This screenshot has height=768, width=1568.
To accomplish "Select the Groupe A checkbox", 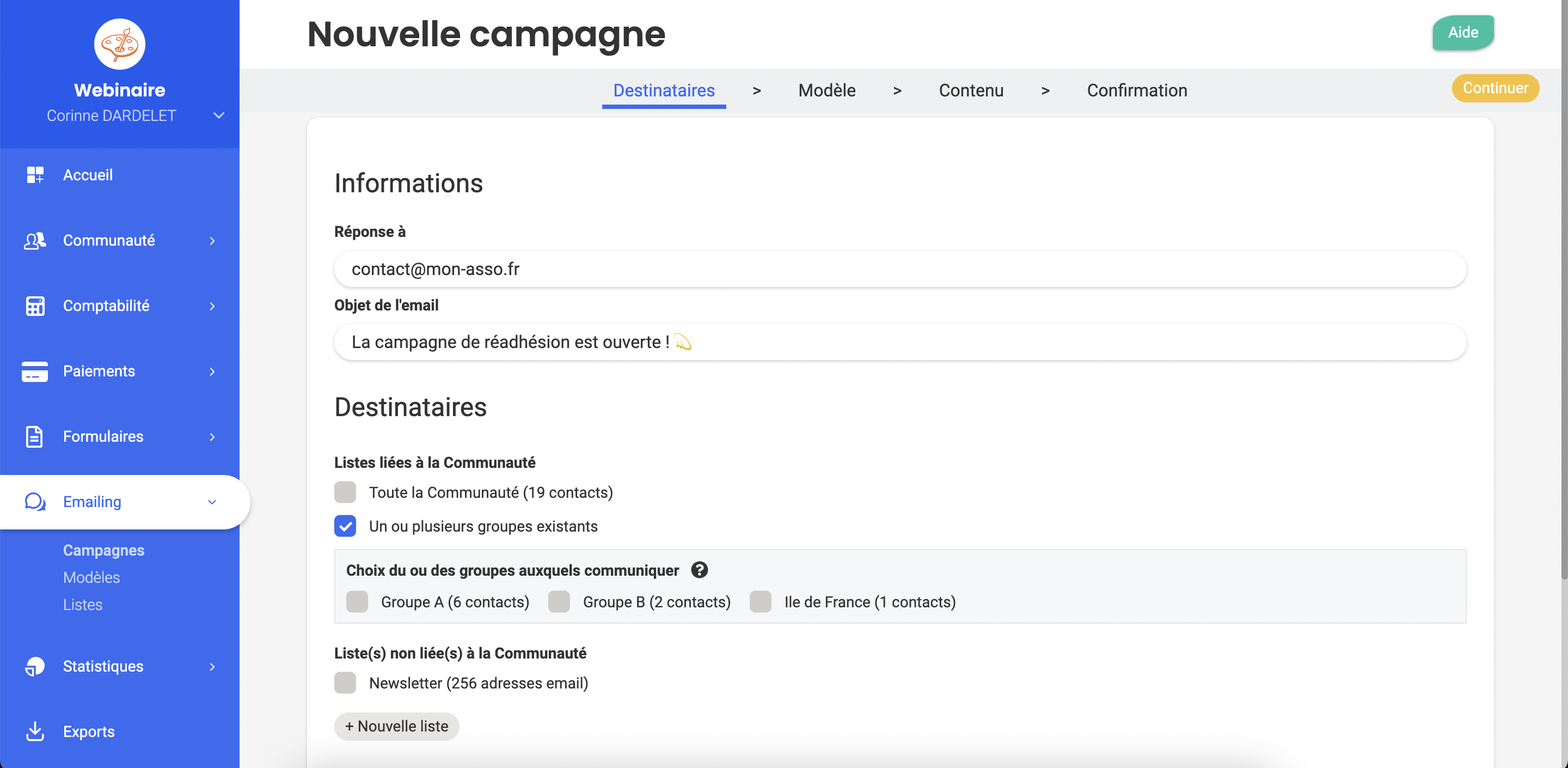I will 357,602.
